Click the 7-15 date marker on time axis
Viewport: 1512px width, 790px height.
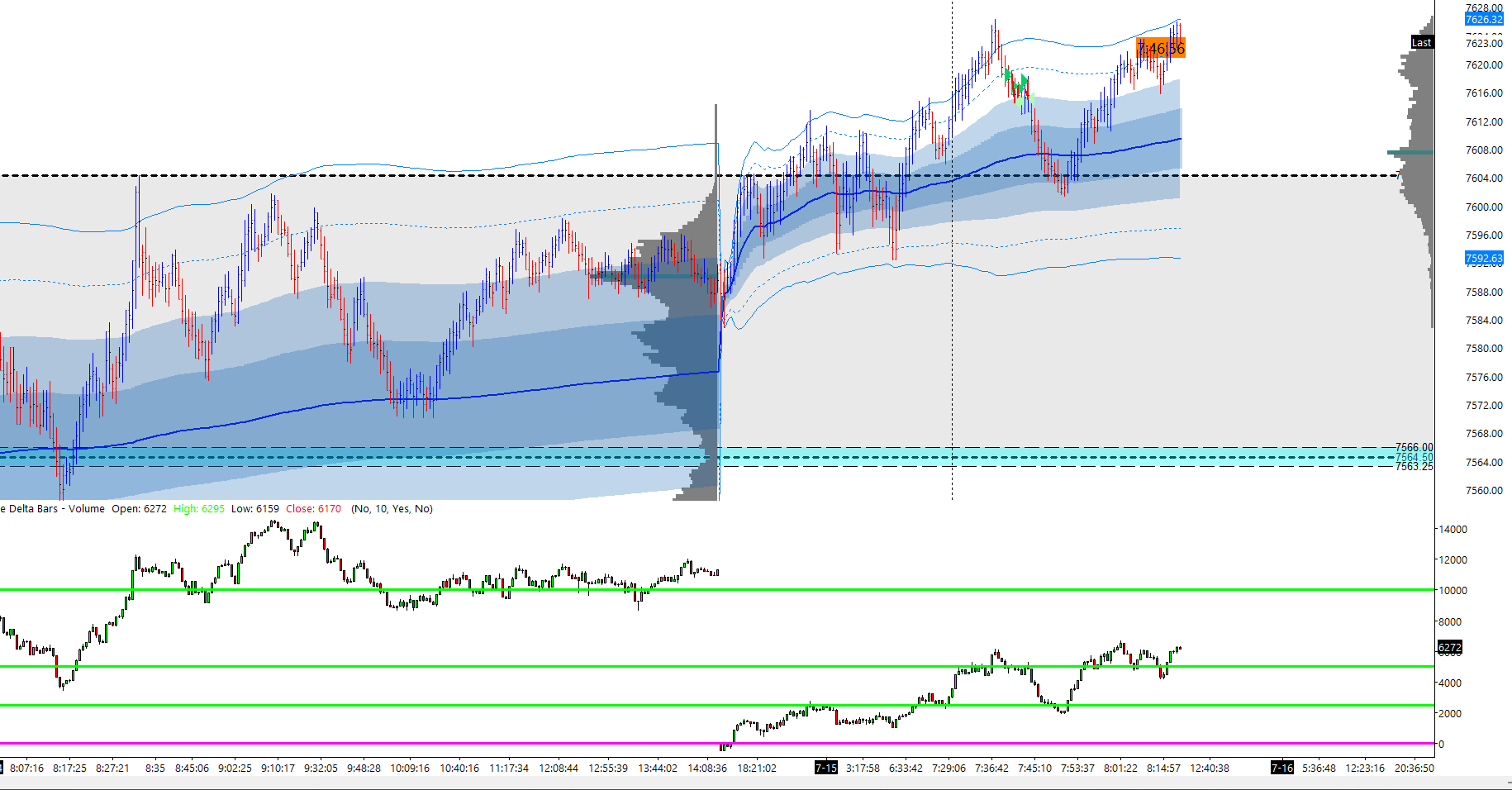[826, 769]
